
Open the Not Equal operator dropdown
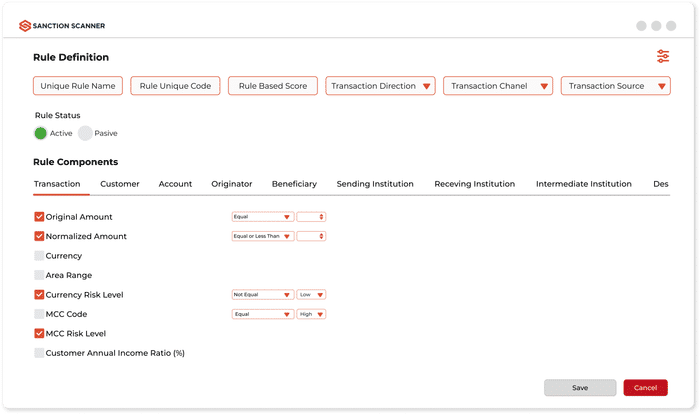(x=262, y=294)
